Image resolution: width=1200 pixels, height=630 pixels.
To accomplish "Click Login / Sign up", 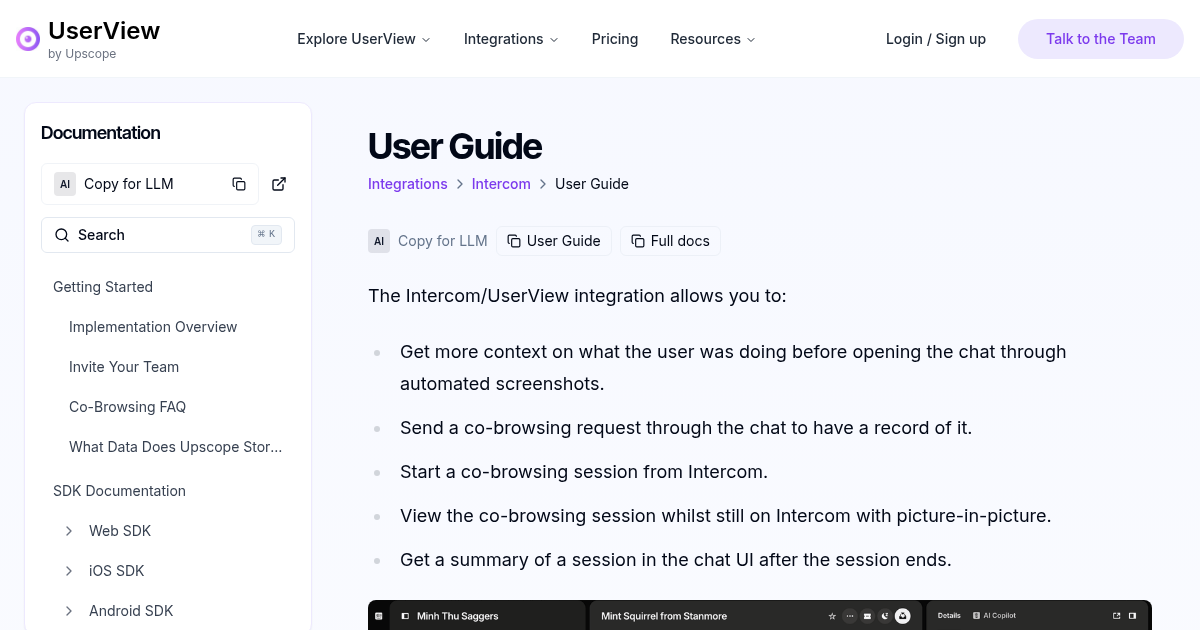I will 936,39.
